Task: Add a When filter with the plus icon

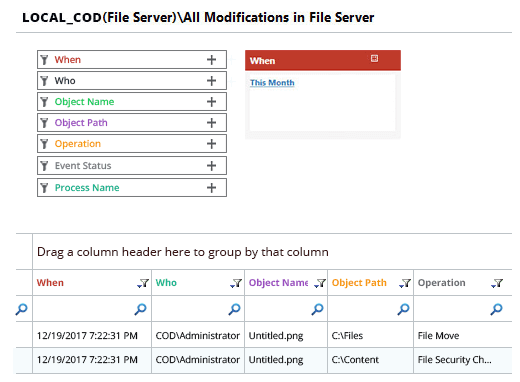Action: coord(211,60)
